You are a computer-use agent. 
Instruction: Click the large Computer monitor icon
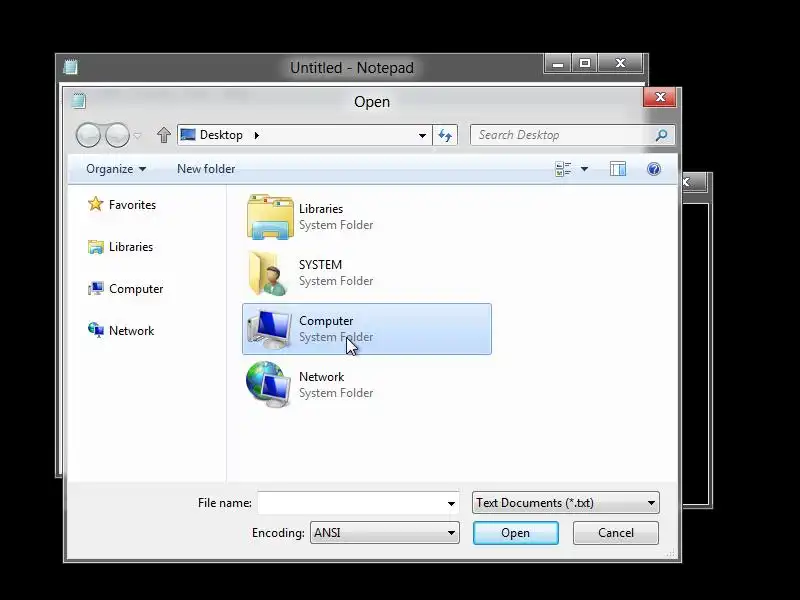pyautogui.click(x=269, y=329)
